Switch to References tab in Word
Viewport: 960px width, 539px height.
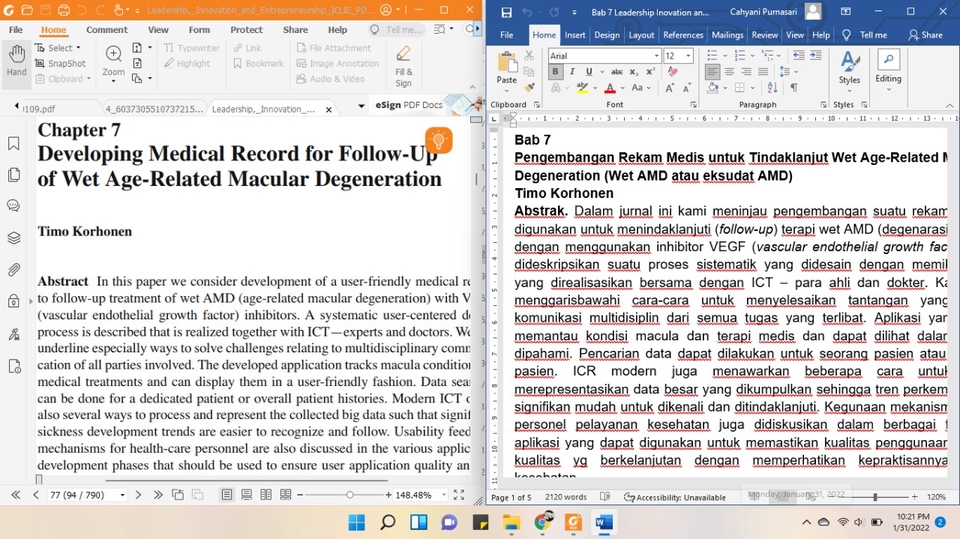(683, 35)
